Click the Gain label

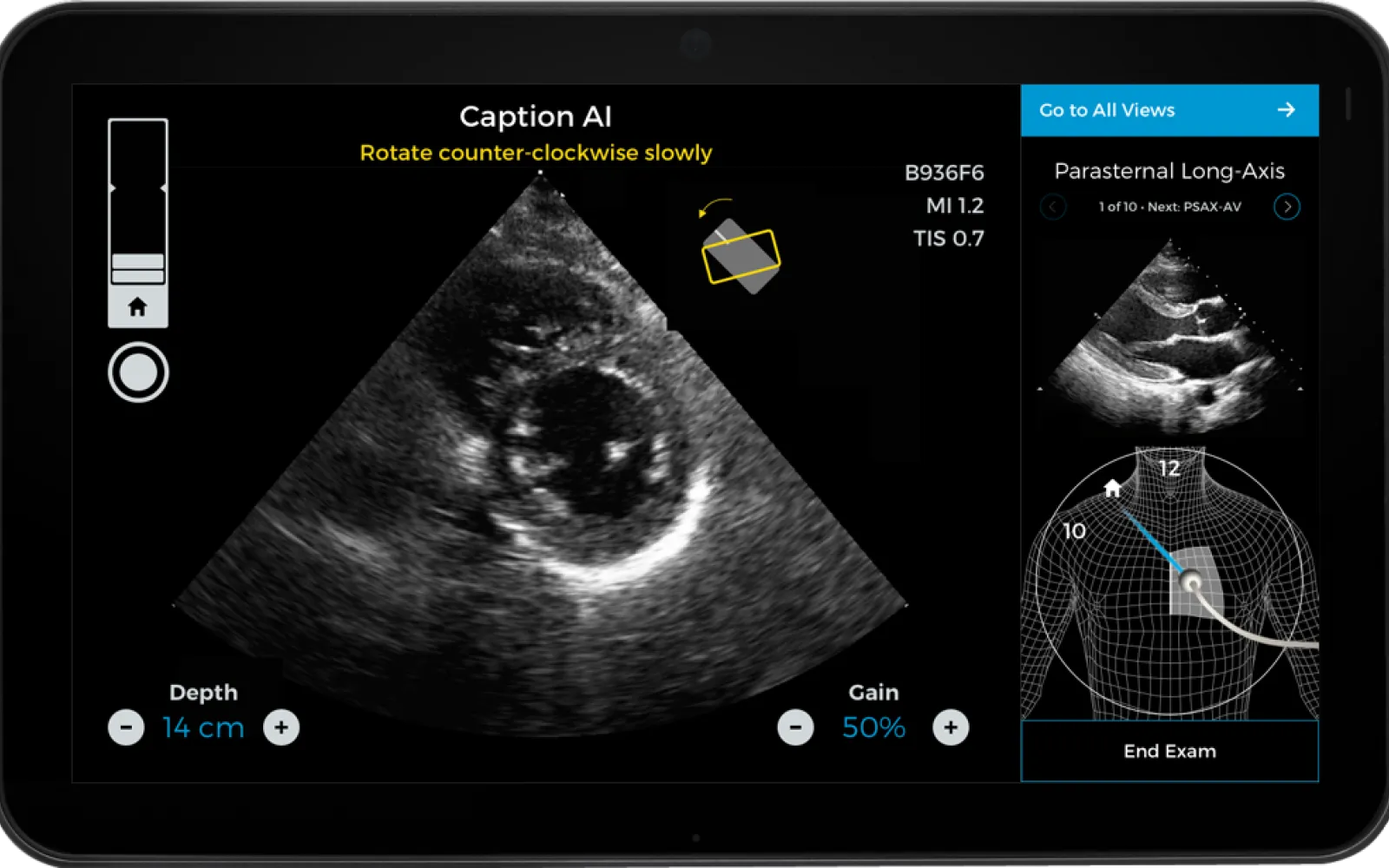point(873,692)
